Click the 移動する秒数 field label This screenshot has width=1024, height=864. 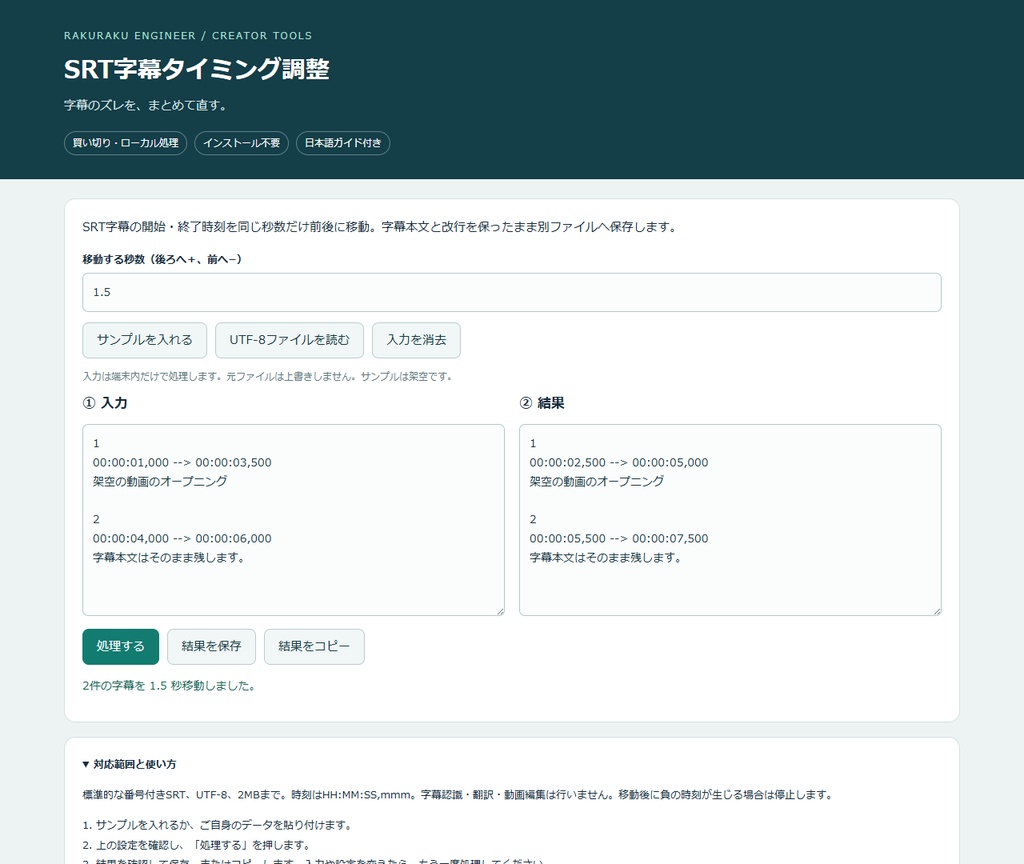[162, 259]
